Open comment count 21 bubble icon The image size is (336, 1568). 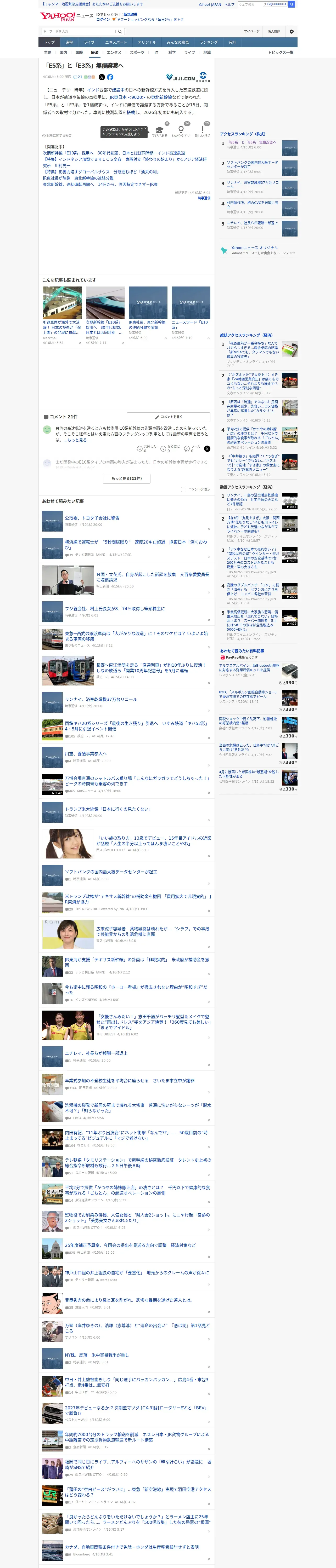(x=78, y=77)
